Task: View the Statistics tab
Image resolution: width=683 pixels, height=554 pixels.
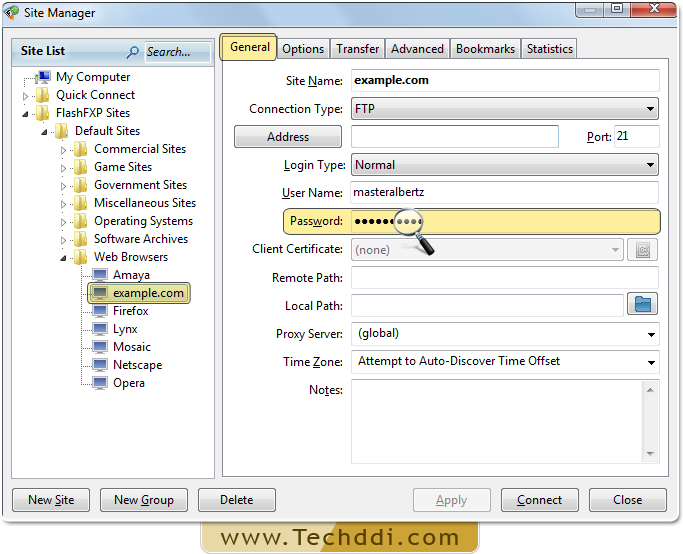Action: pyautogui.click(x=550, y=49)
